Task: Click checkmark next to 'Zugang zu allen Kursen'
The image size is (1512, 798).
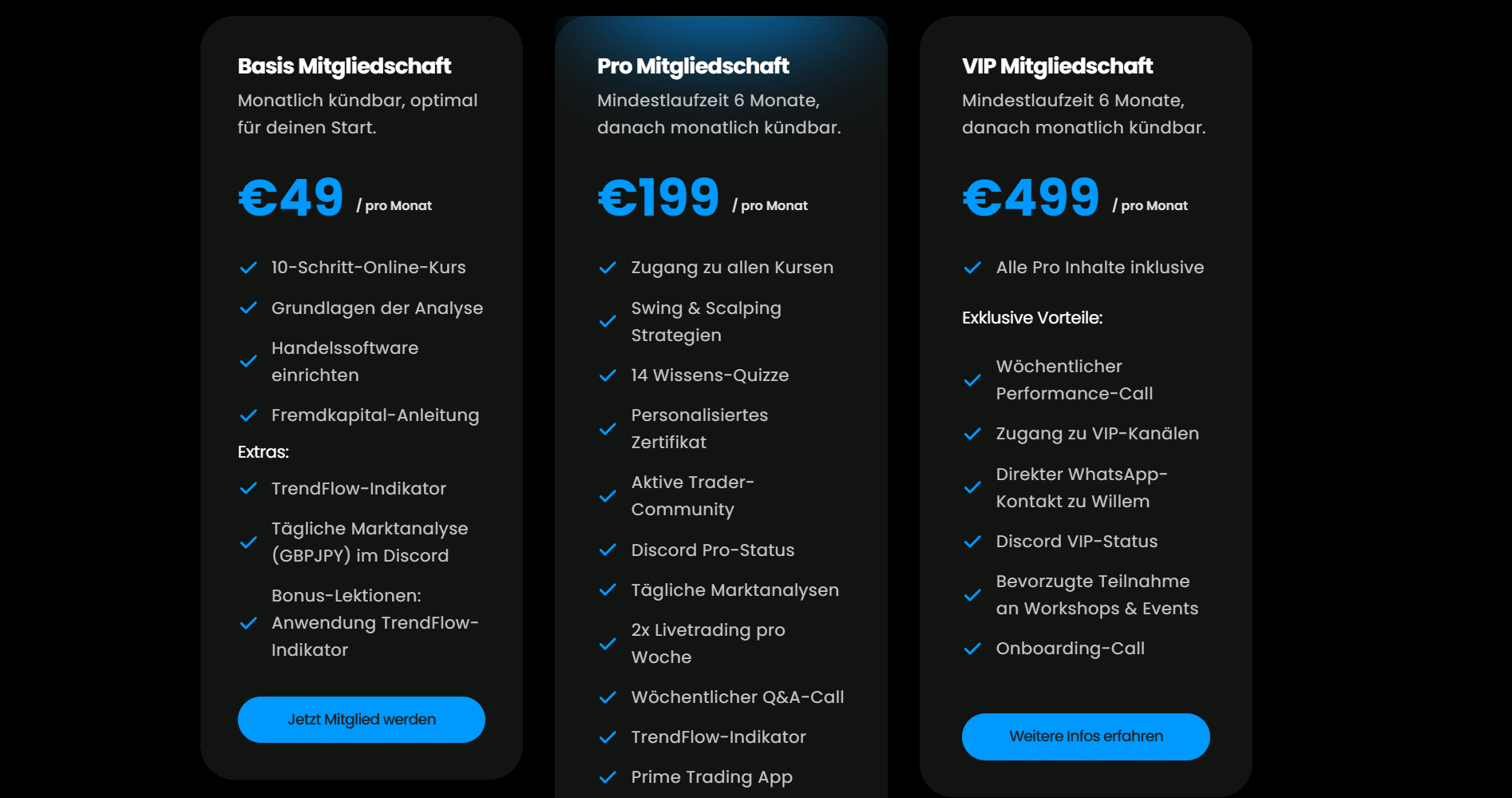Action: point(608,268)
